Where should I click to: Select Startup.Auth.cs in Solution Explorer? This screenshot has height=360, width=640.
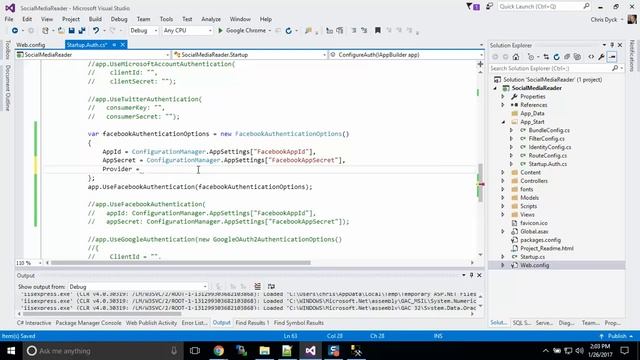547,164
